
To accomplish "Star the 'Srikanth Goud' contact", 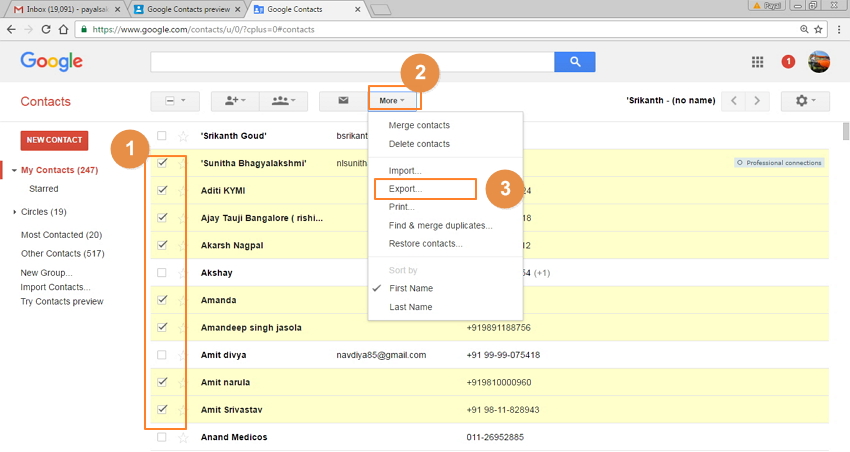I will pos(182,135).
